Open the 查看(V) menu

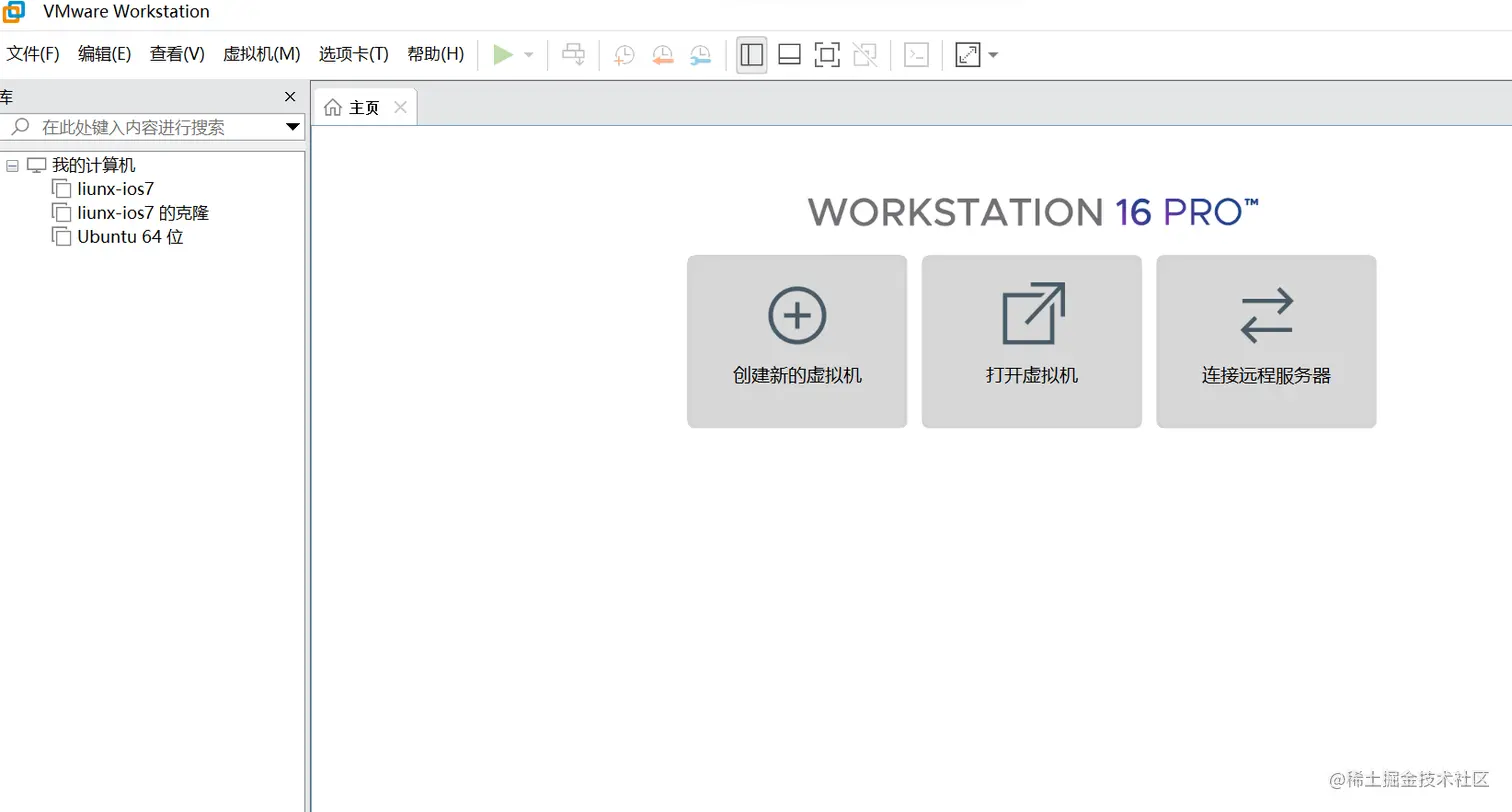[x=177, y=54]
